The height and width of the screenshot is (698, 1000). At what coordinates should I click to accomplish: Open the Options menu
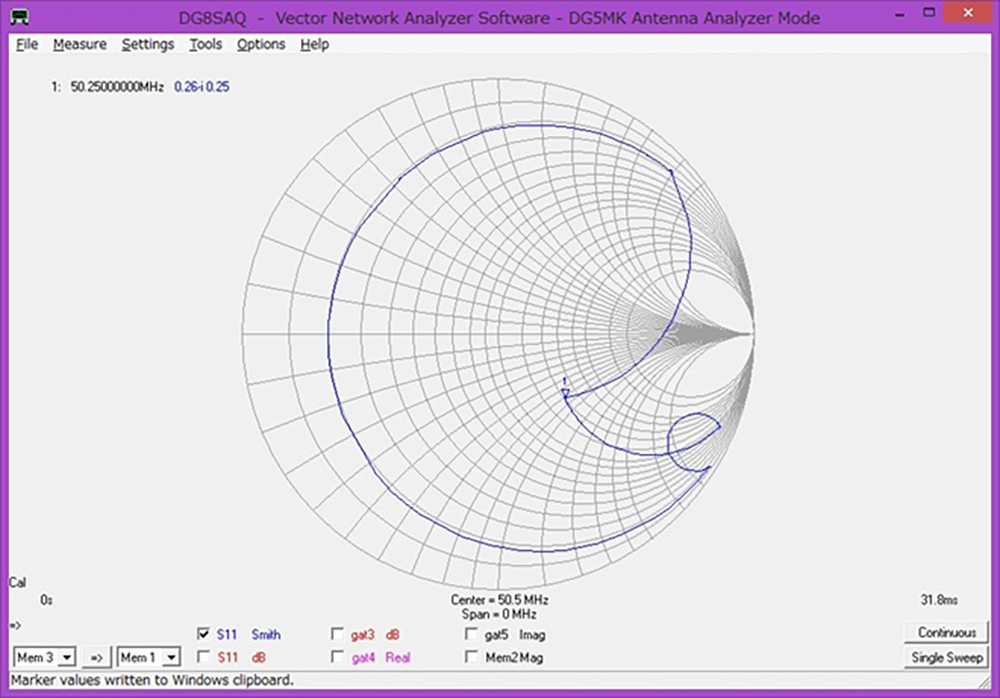(x=261, y=45)
